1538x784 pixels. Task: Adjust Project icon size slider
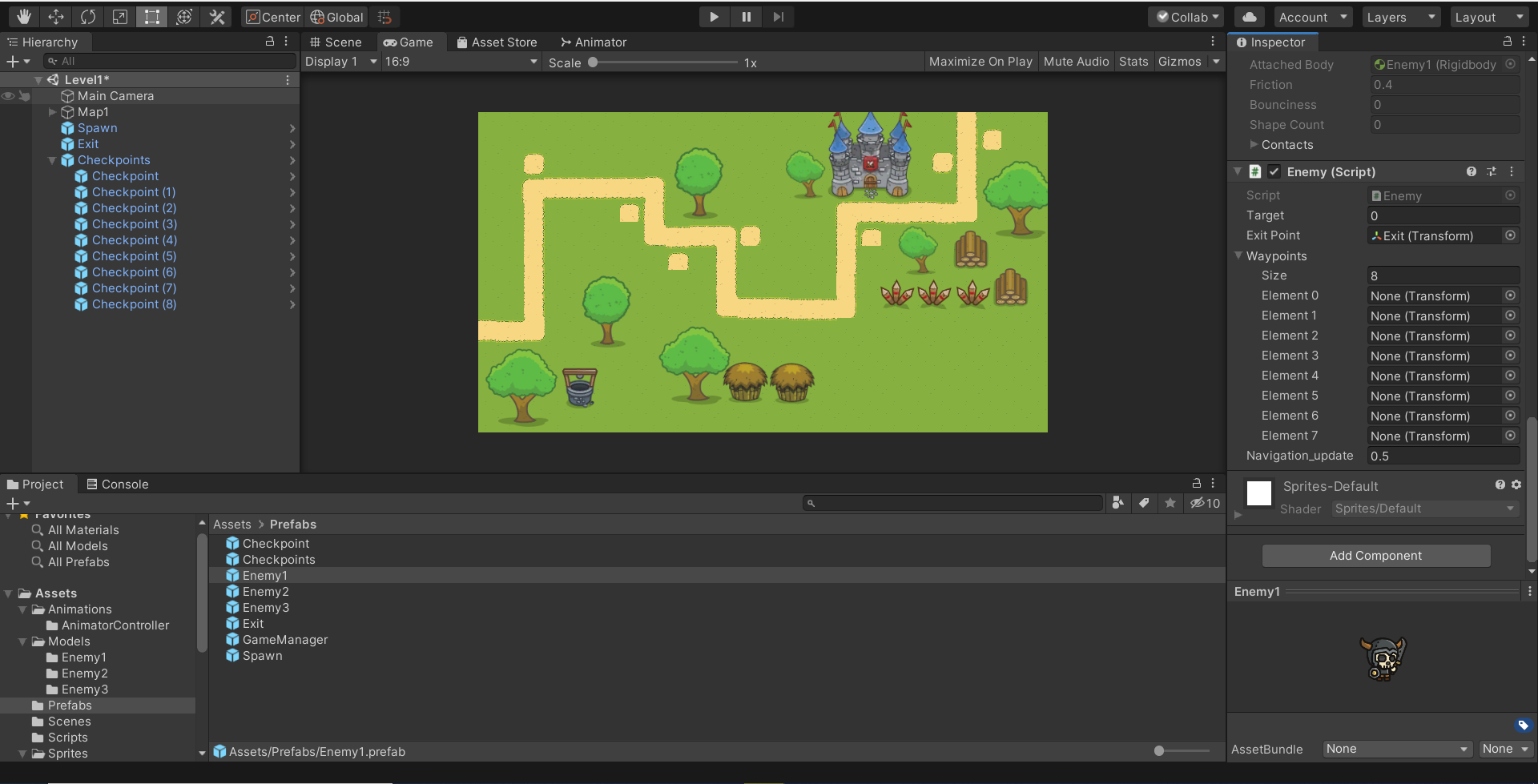(1182, 750)
